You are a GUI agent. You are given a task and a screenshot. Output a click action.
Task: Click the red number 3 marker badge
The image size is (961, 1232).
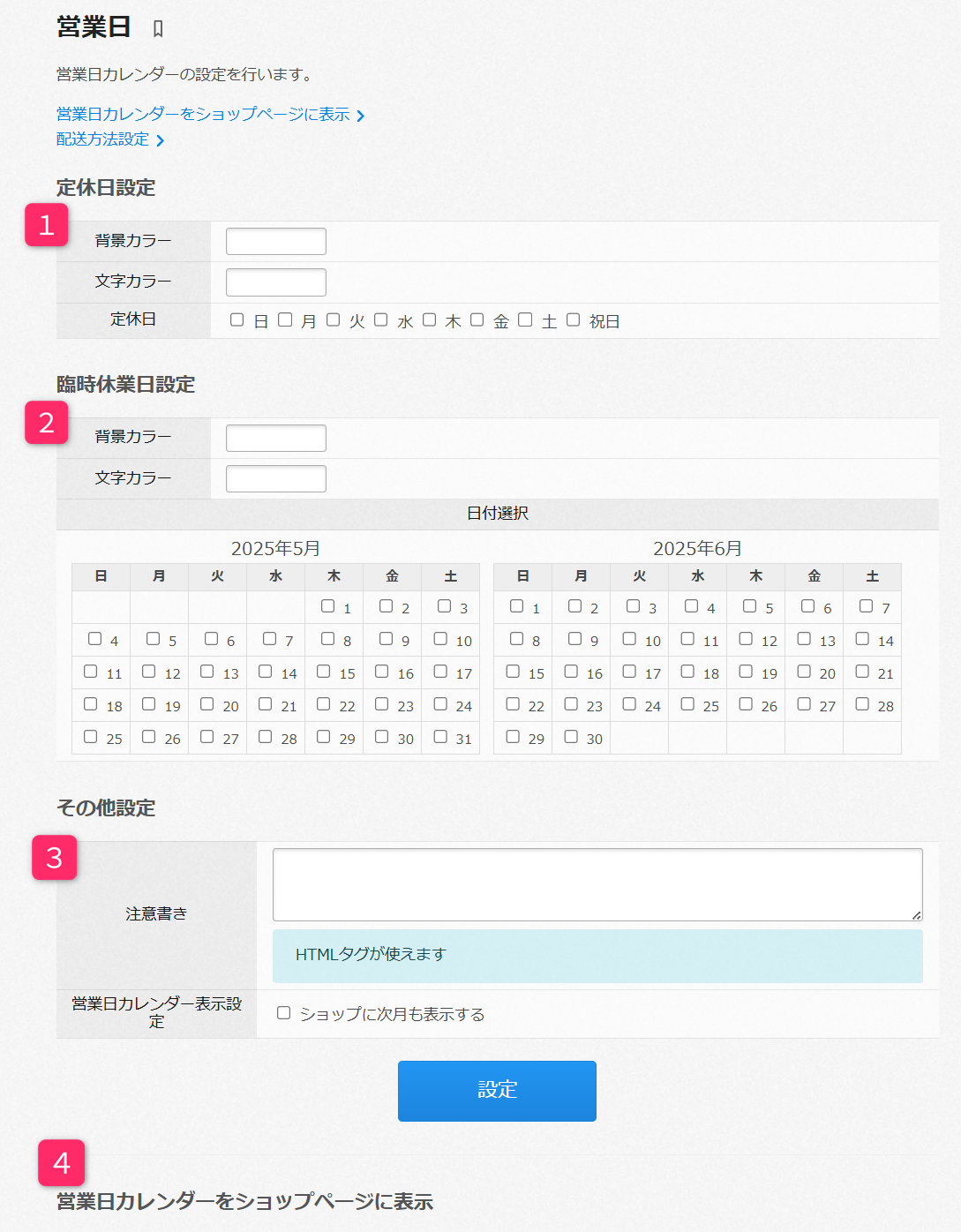(55, 858)
